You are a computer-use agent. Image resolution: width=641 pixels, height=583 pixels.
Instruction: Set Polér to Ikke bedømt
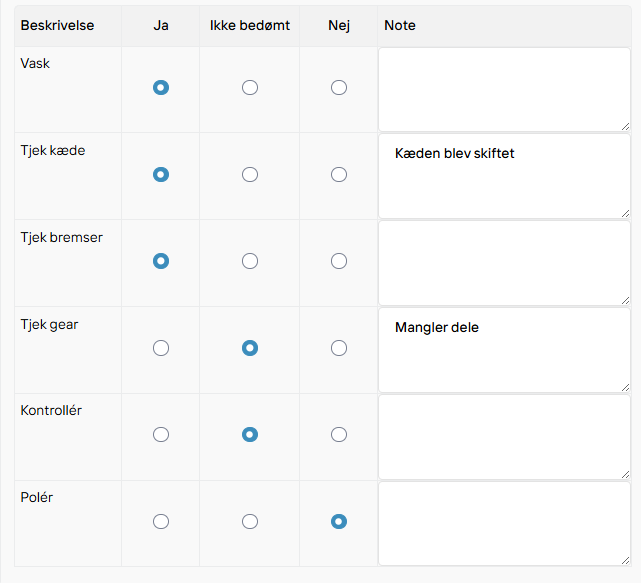point(250,522)
